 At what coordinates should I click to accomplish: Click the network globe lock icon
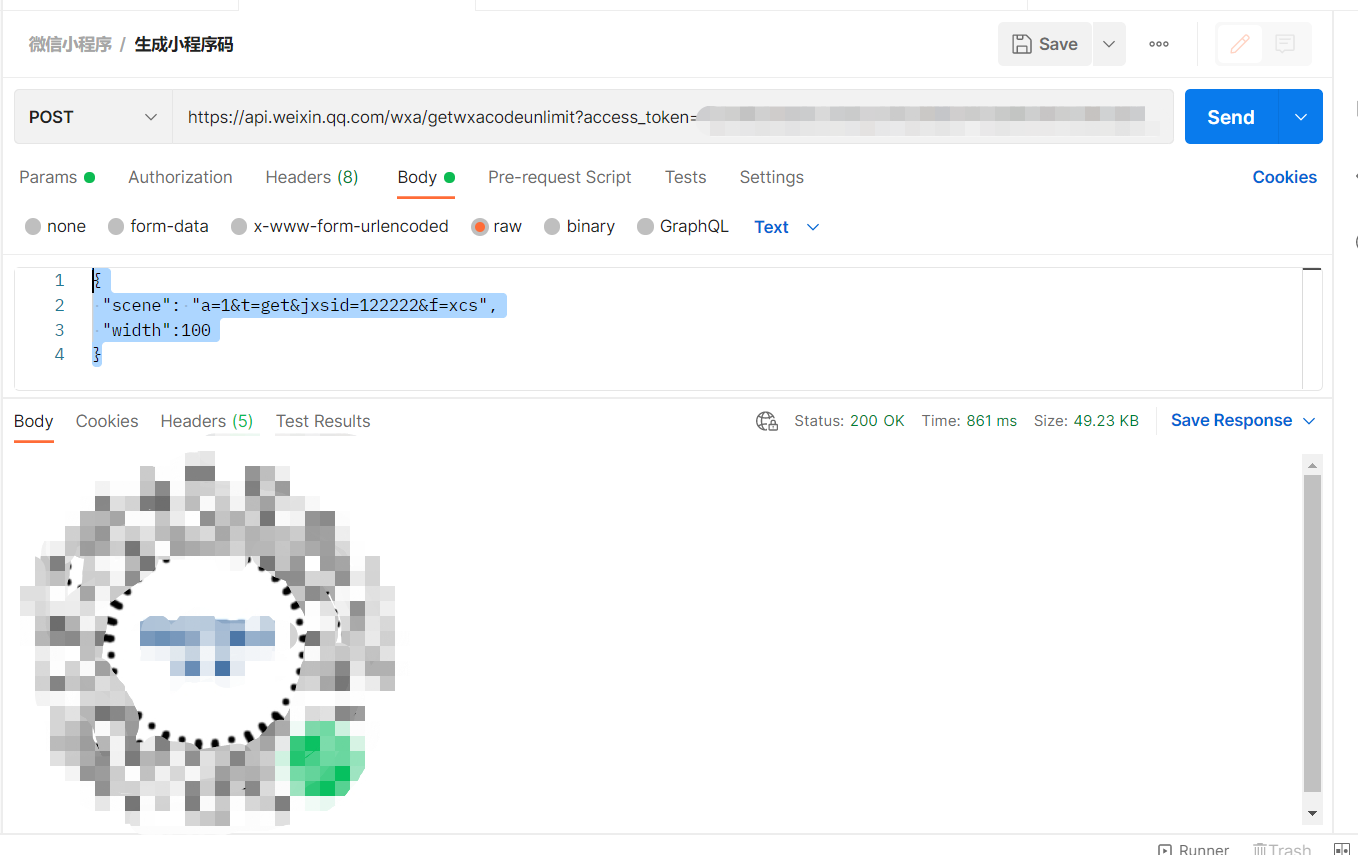point(767,421)
